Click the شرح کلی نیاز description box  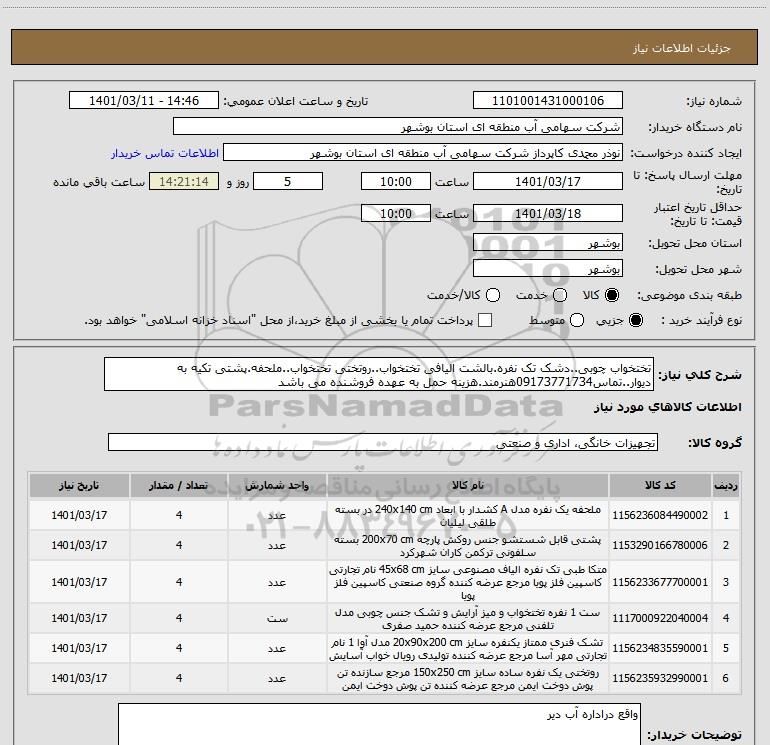[379, 375]
